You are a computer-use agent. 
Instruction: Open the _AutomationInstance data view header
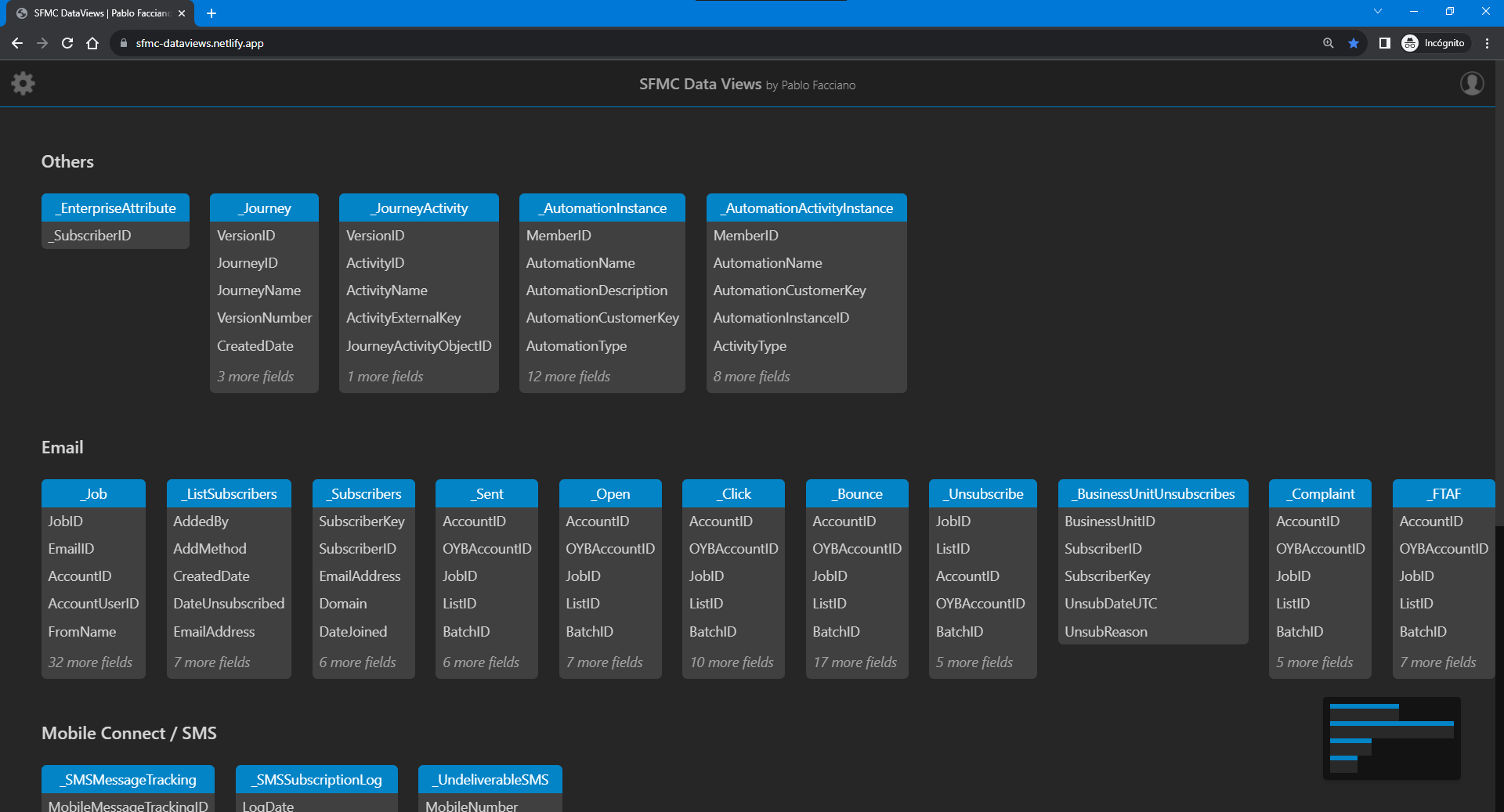coord(602,208)
